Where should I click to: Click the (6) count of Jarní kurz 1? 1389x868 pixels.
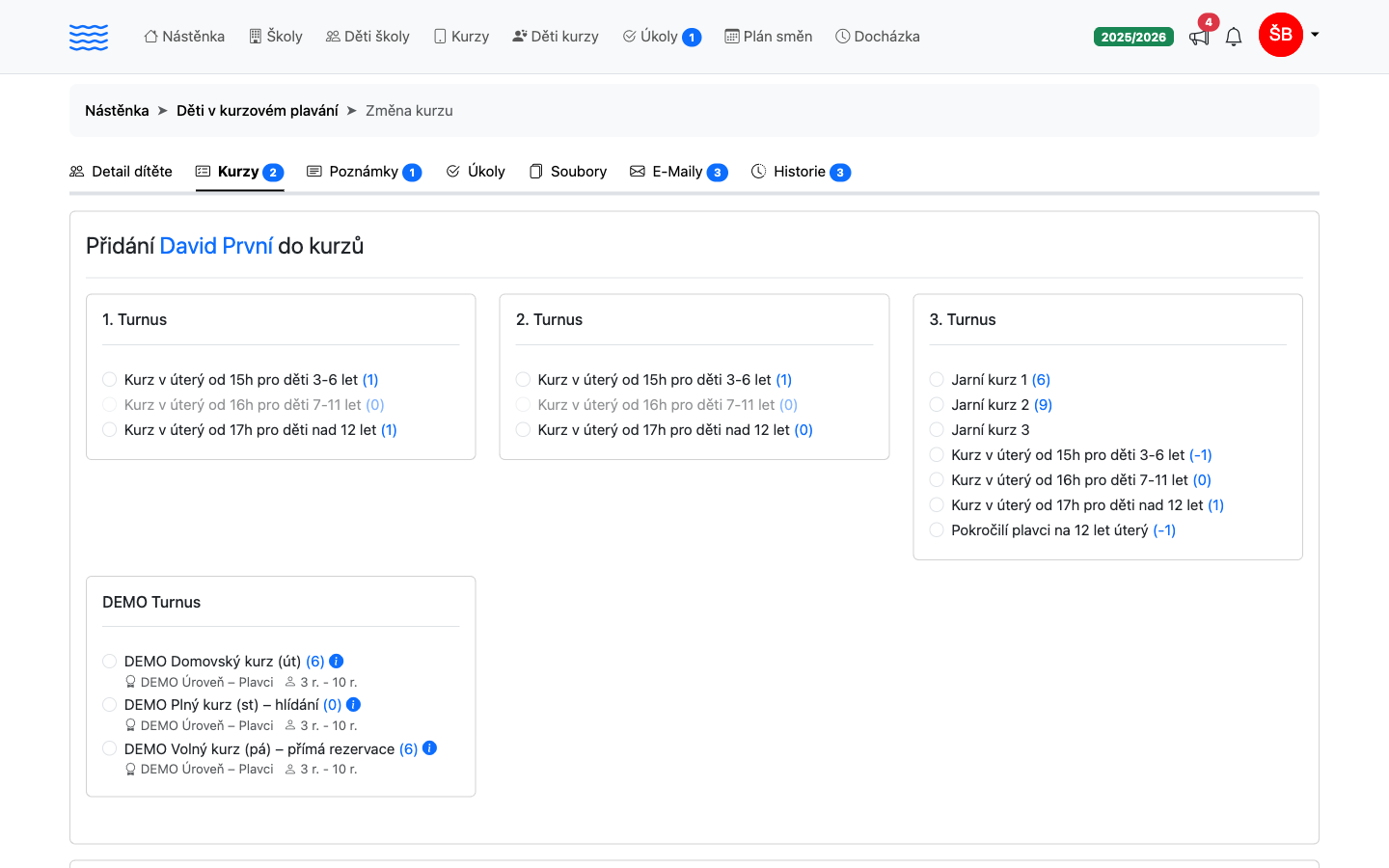tap(1041, 380)
